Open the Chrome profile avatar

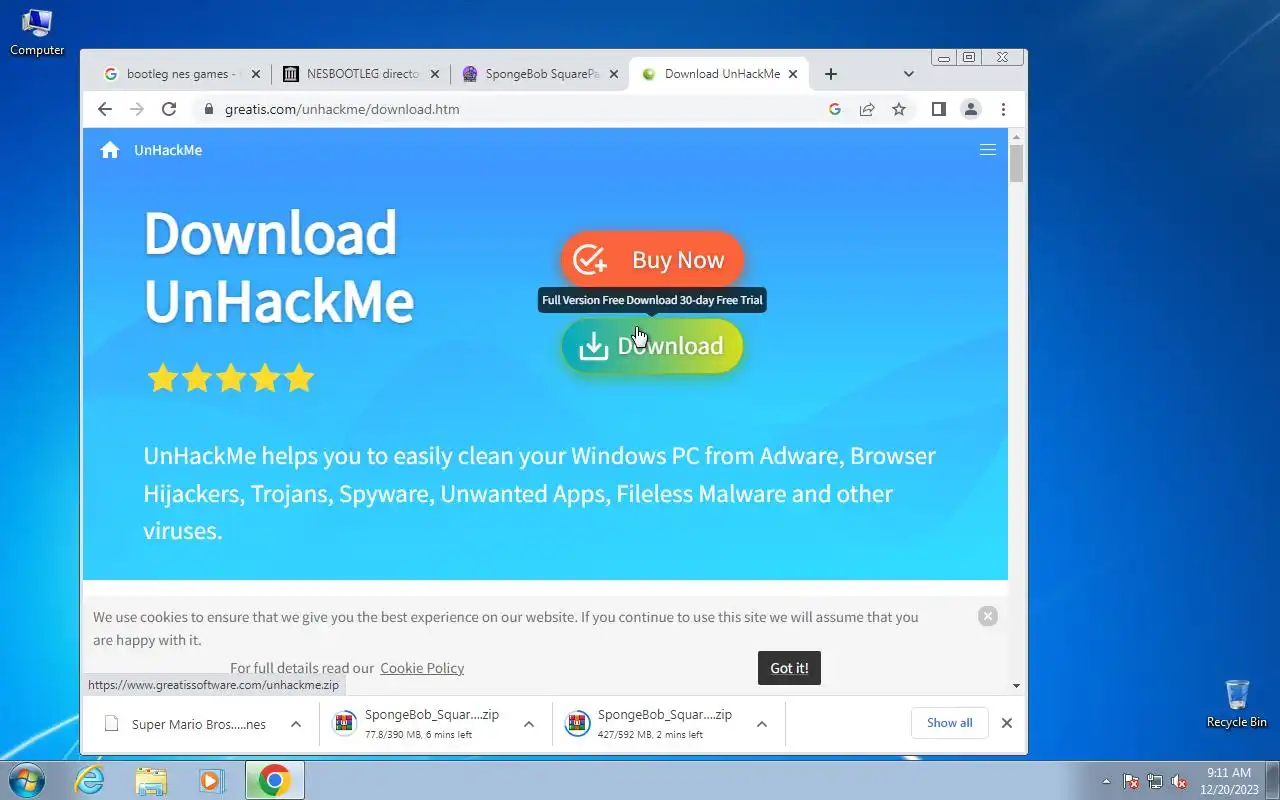(970, 109)
